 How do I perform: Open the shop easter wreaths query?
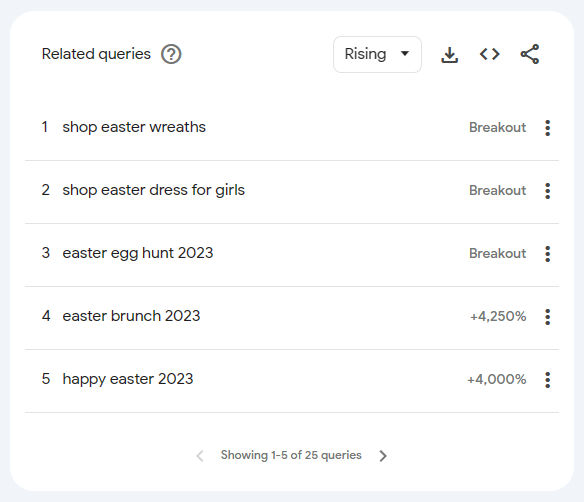click(x=134, y=127)
